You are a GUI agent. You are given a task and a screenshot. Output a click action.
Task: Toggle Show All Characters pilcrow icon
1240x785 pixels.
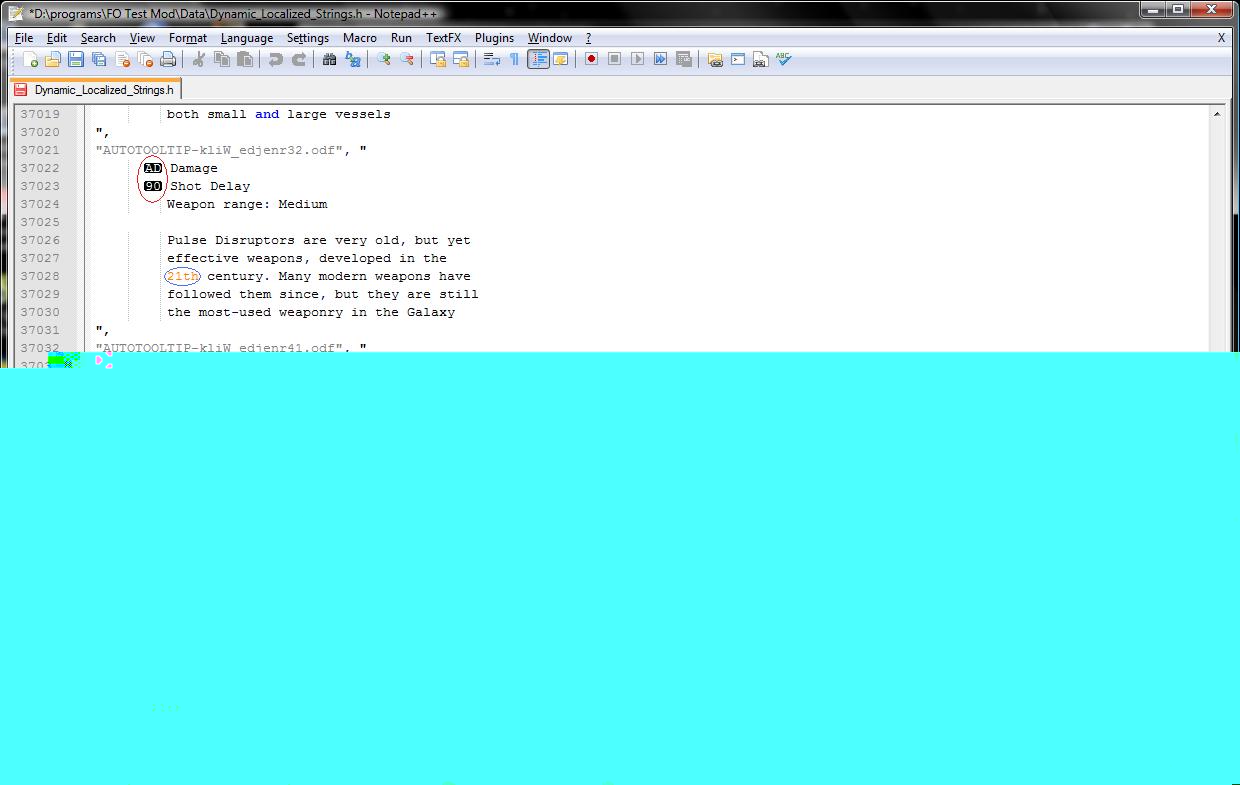515,60
